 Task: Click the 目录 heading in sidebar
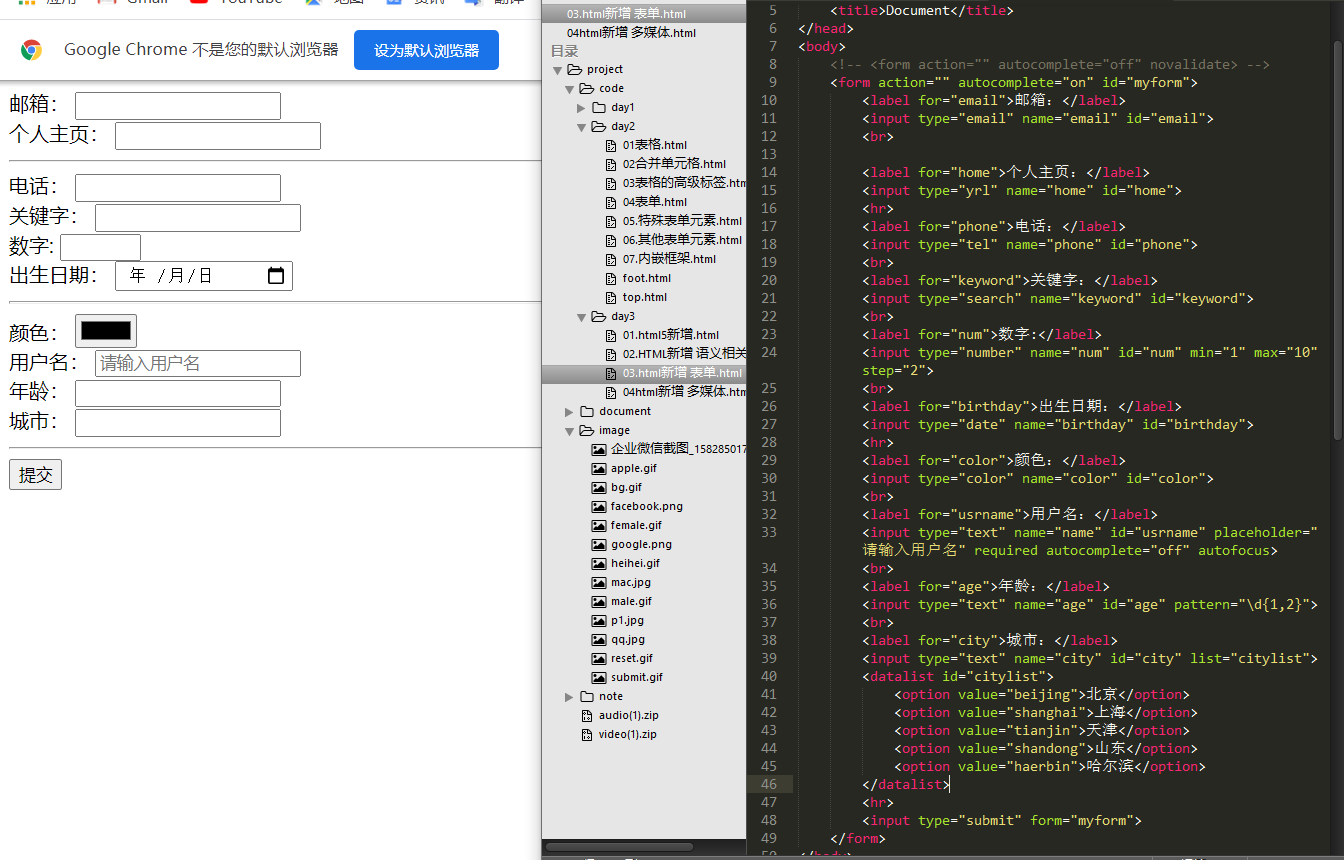(x=564, y=51)
